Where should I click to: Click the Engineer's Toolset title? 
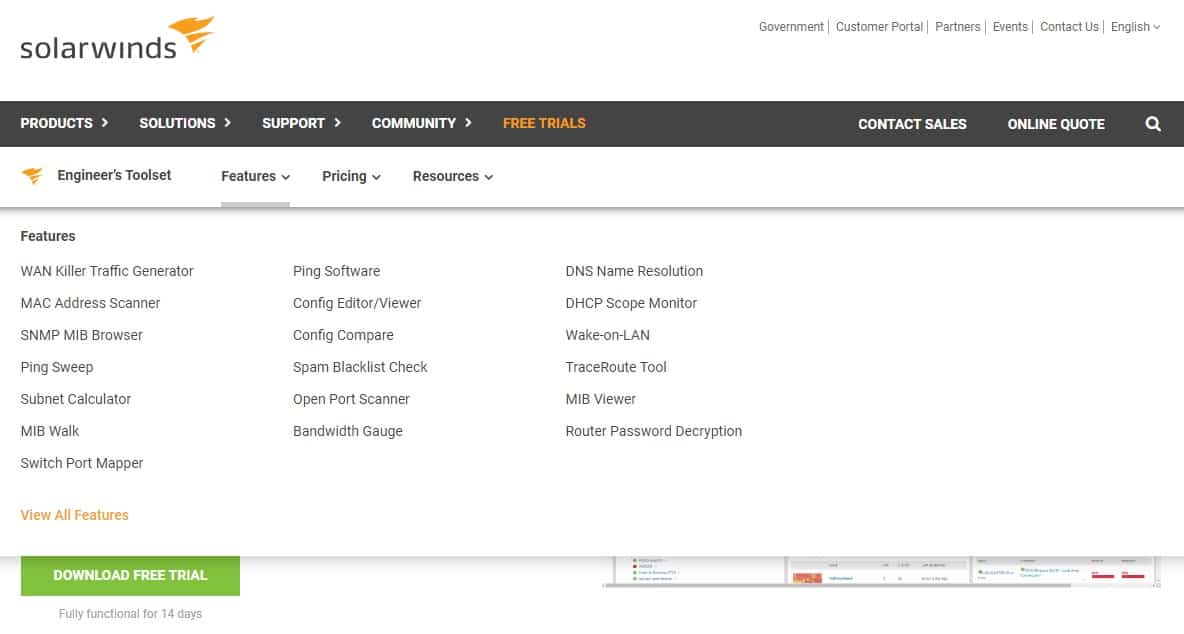[114, 175]
